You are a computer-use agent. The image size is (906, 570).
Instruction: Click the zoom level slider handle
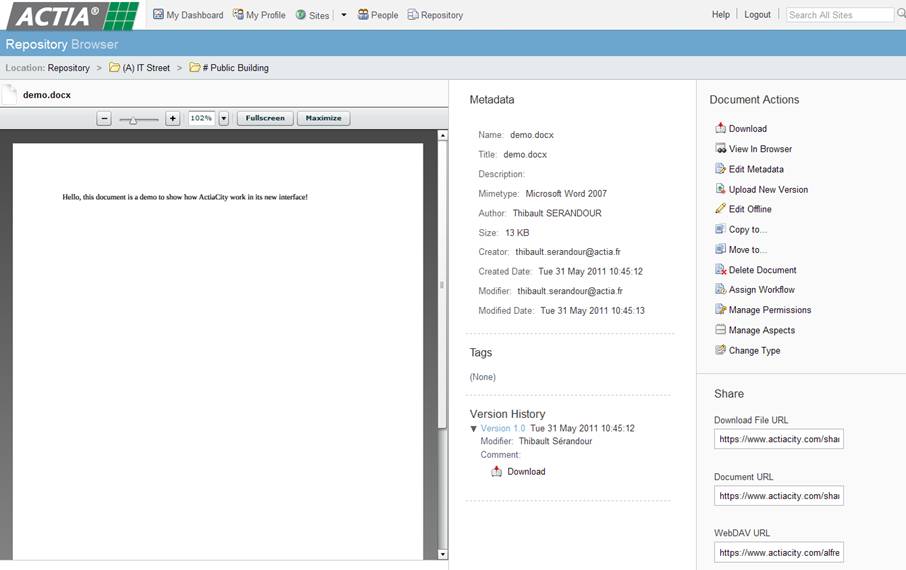coord(133,119)
